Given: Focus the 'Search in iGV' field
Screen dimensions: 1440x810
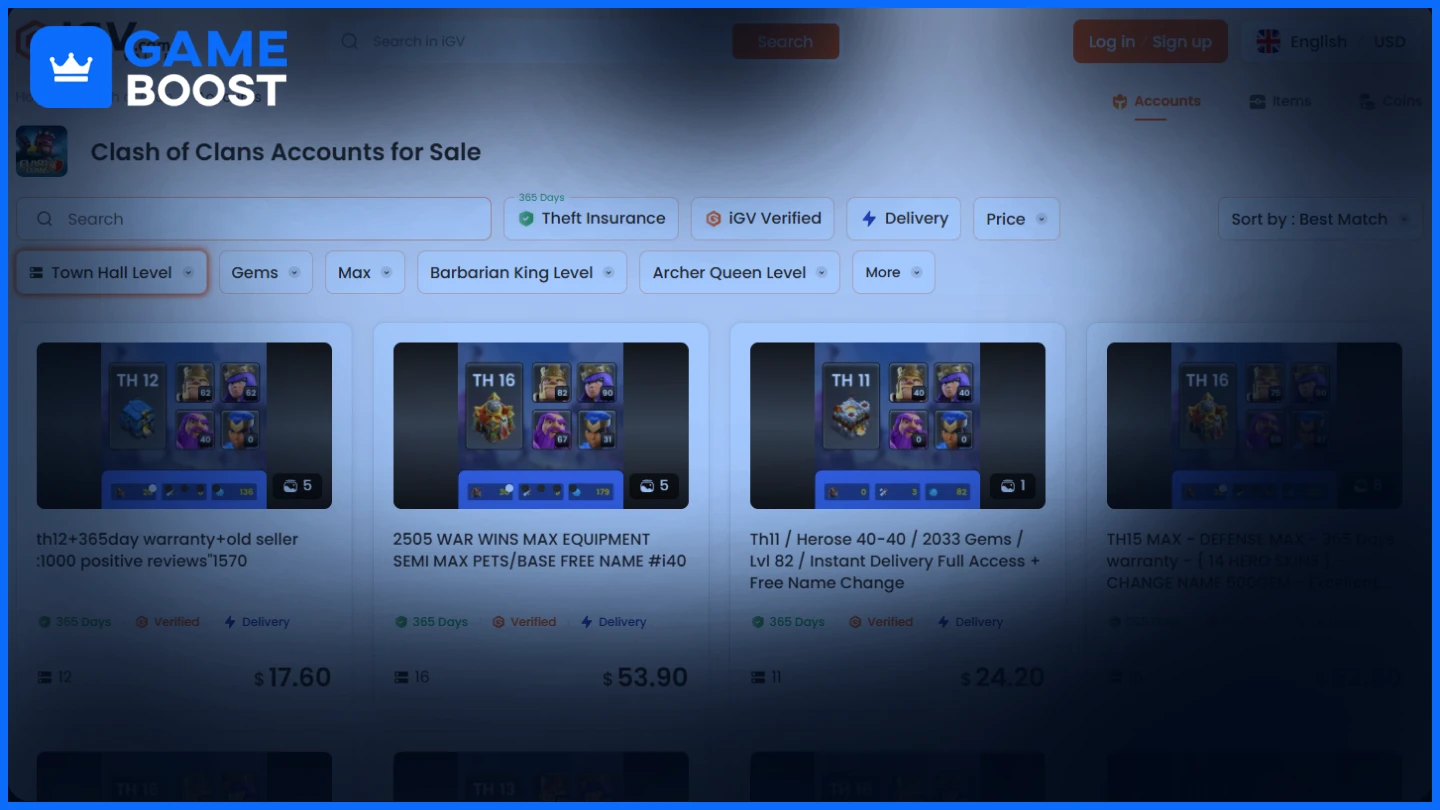Looking at the screenshot, I should [530, 41].
